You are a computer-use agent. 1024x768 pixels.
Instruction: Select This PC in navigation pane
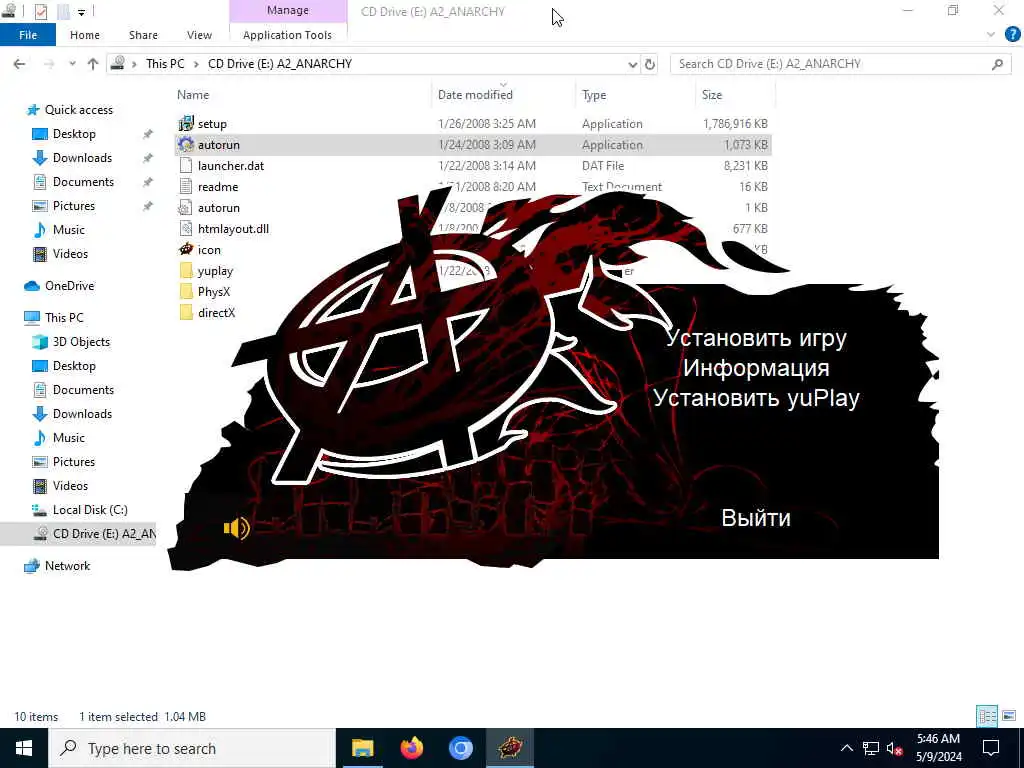point(64,317)
